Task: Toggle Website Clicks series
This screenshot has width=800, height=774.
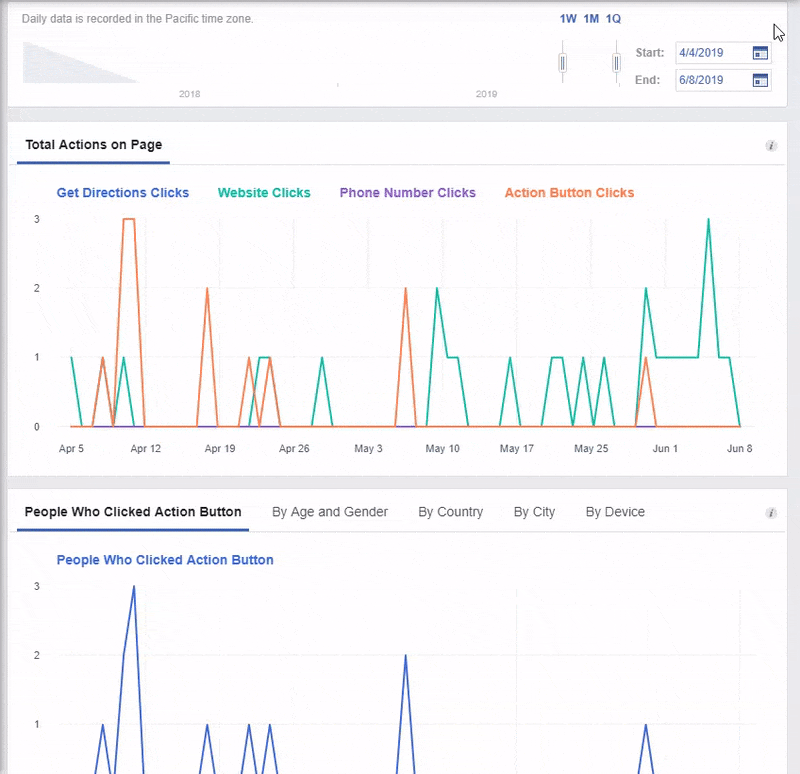Action: point(264,193)
